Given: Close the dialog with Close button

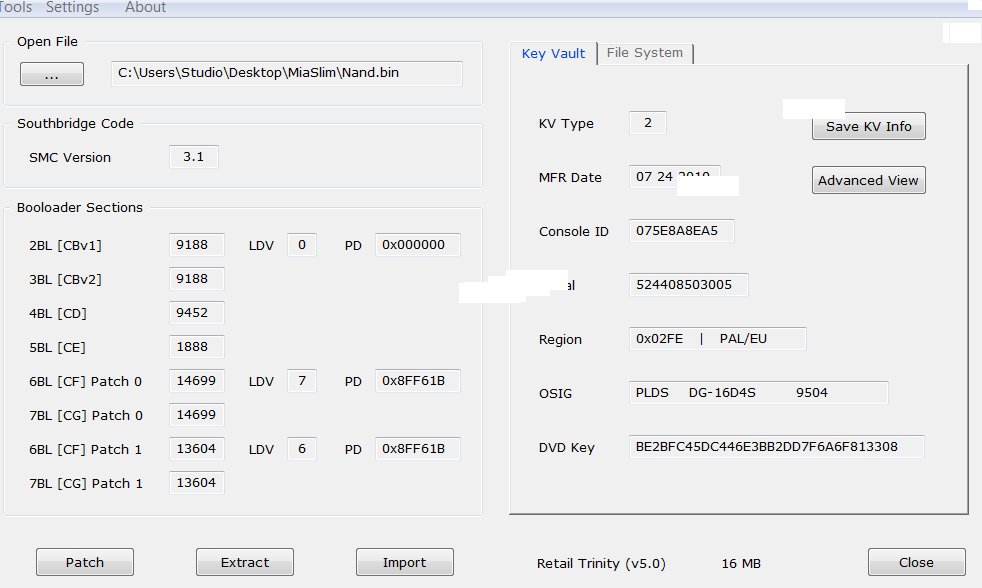Looking at the screenshot, I should point(916,562).
